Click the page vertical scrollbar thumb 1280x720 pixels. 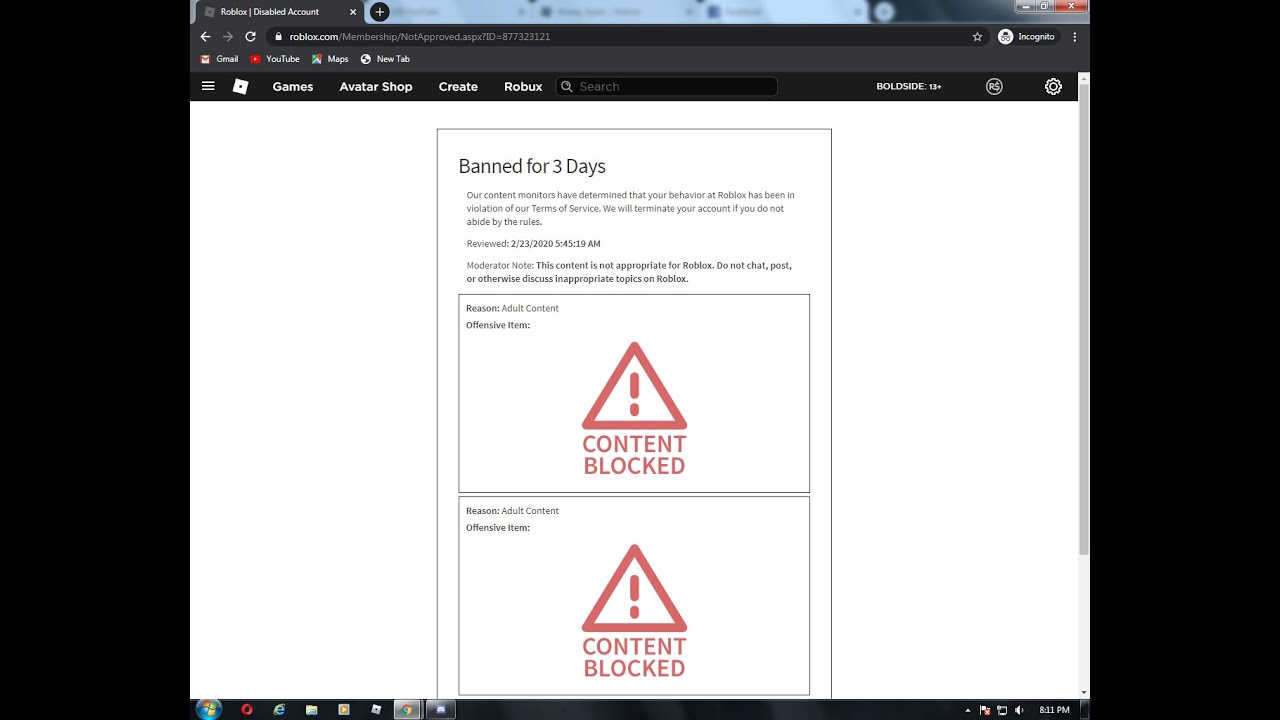(x=1084, y=320)
